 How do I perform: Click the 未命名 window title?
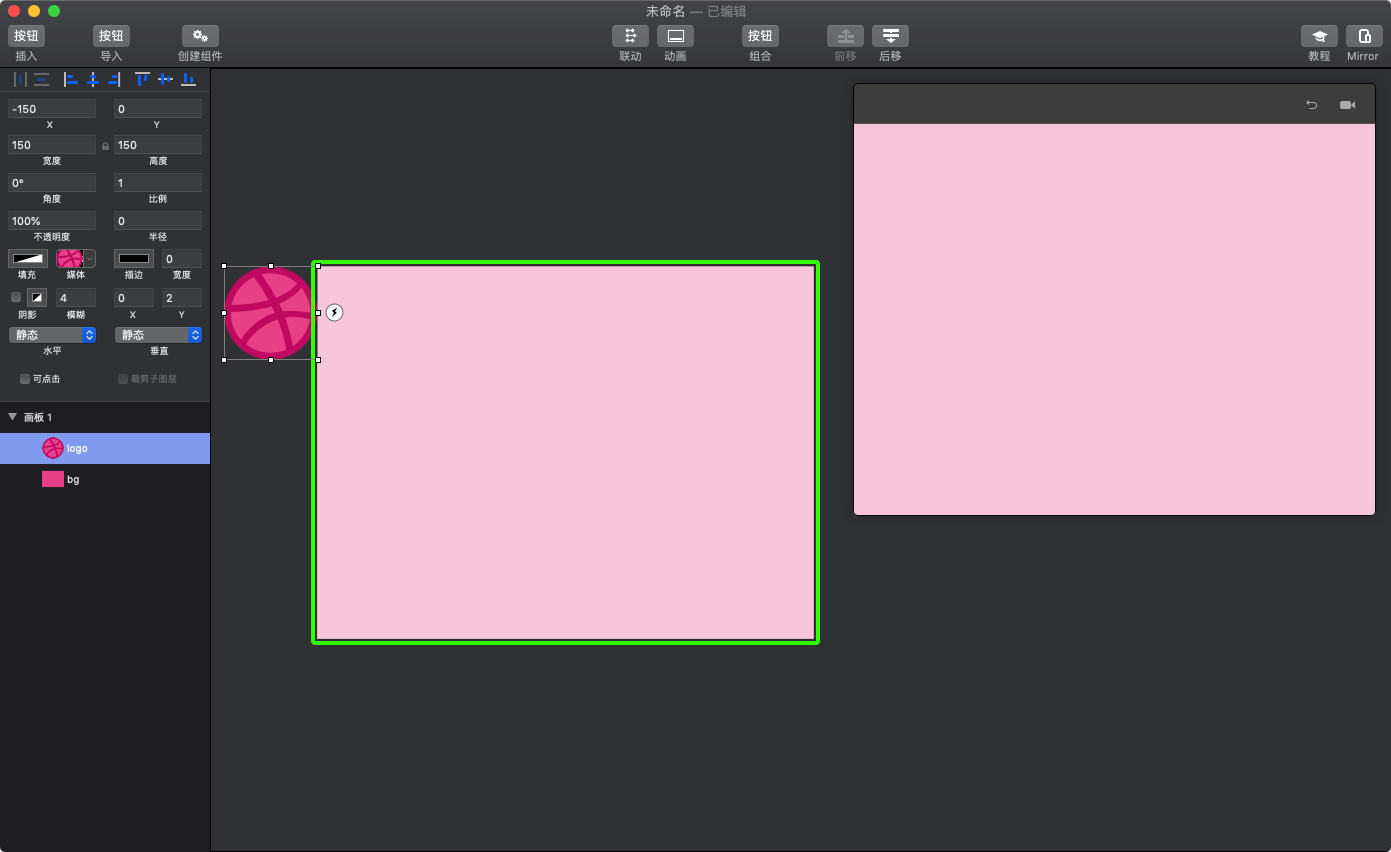pyautogui.click(x=666, y=11)
